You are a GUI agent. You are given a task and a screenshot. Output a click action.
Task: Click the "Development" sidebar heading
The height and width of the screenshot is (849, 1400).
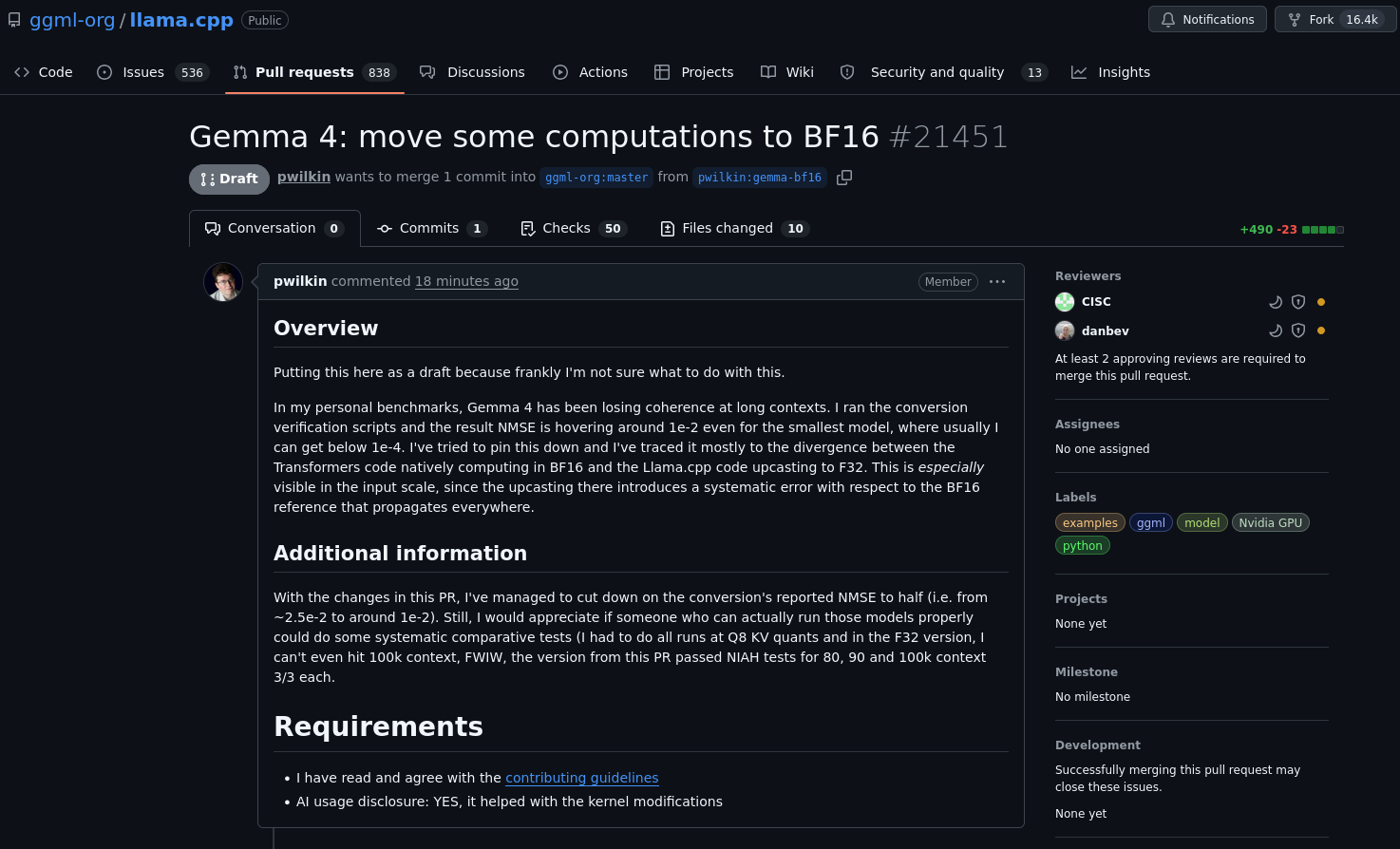pos(1098,745)
